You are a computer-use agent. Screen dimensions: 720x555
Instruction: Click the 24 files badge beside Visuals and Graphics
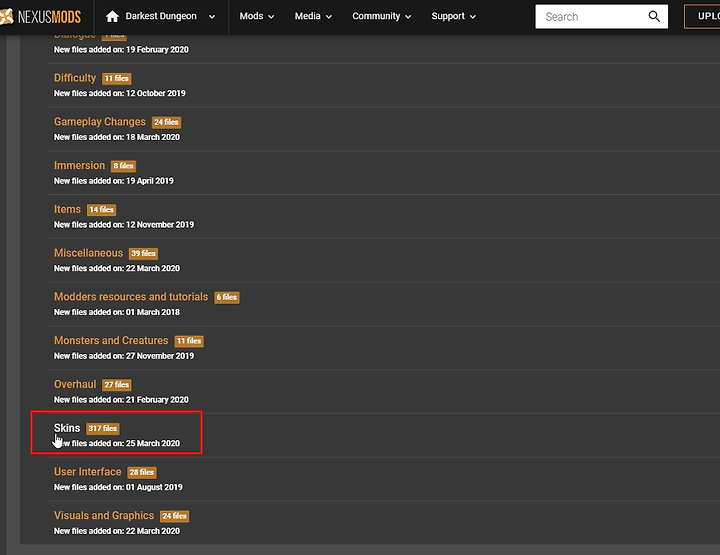click(174, 516)
